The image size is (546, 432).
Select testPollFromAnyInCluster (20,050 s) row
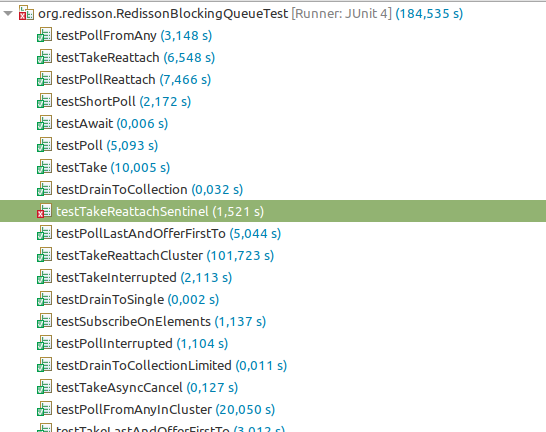166,409
